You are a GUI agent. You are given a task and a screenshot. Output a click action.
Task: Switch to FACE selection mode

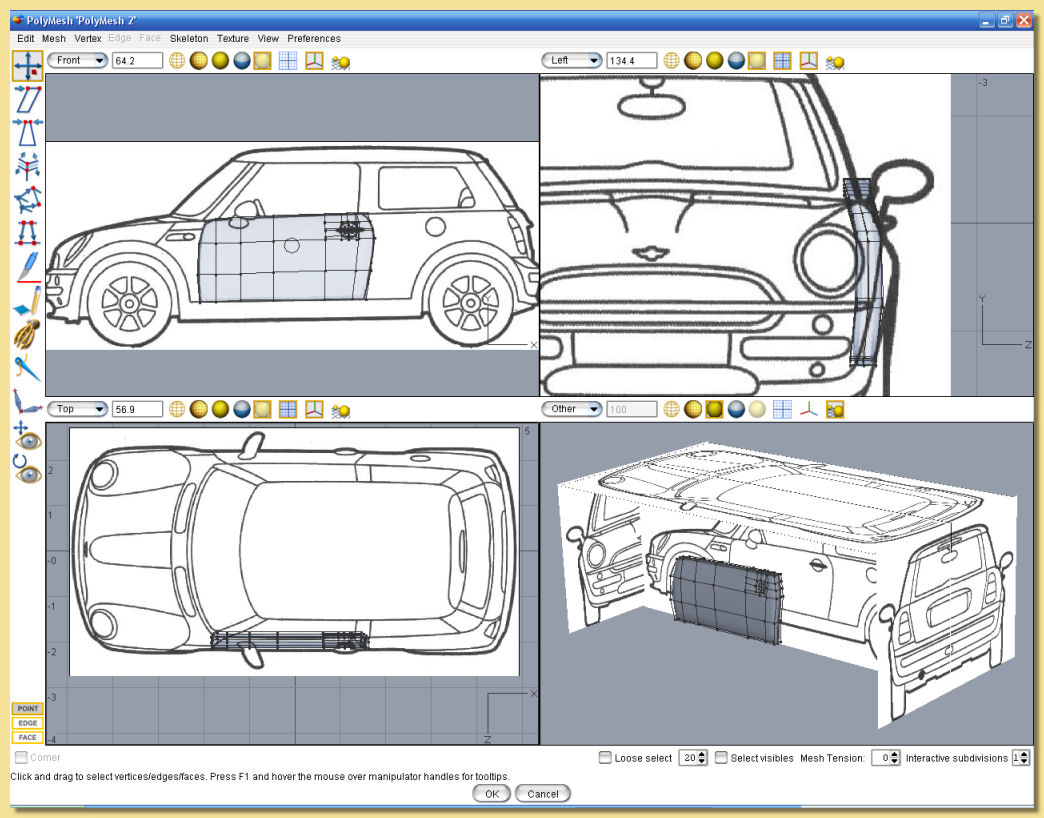point(28,737)
